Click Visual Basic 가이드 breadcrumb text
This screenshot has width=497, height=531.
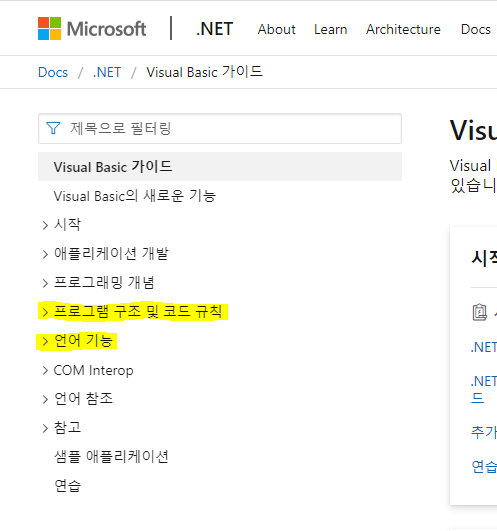coord(204,72)
